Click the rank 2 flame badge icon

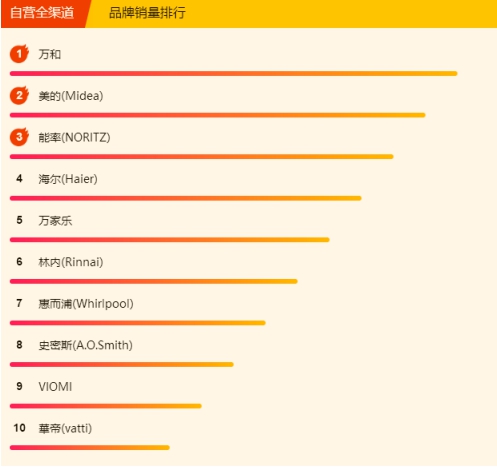click(x=19, y=95)
